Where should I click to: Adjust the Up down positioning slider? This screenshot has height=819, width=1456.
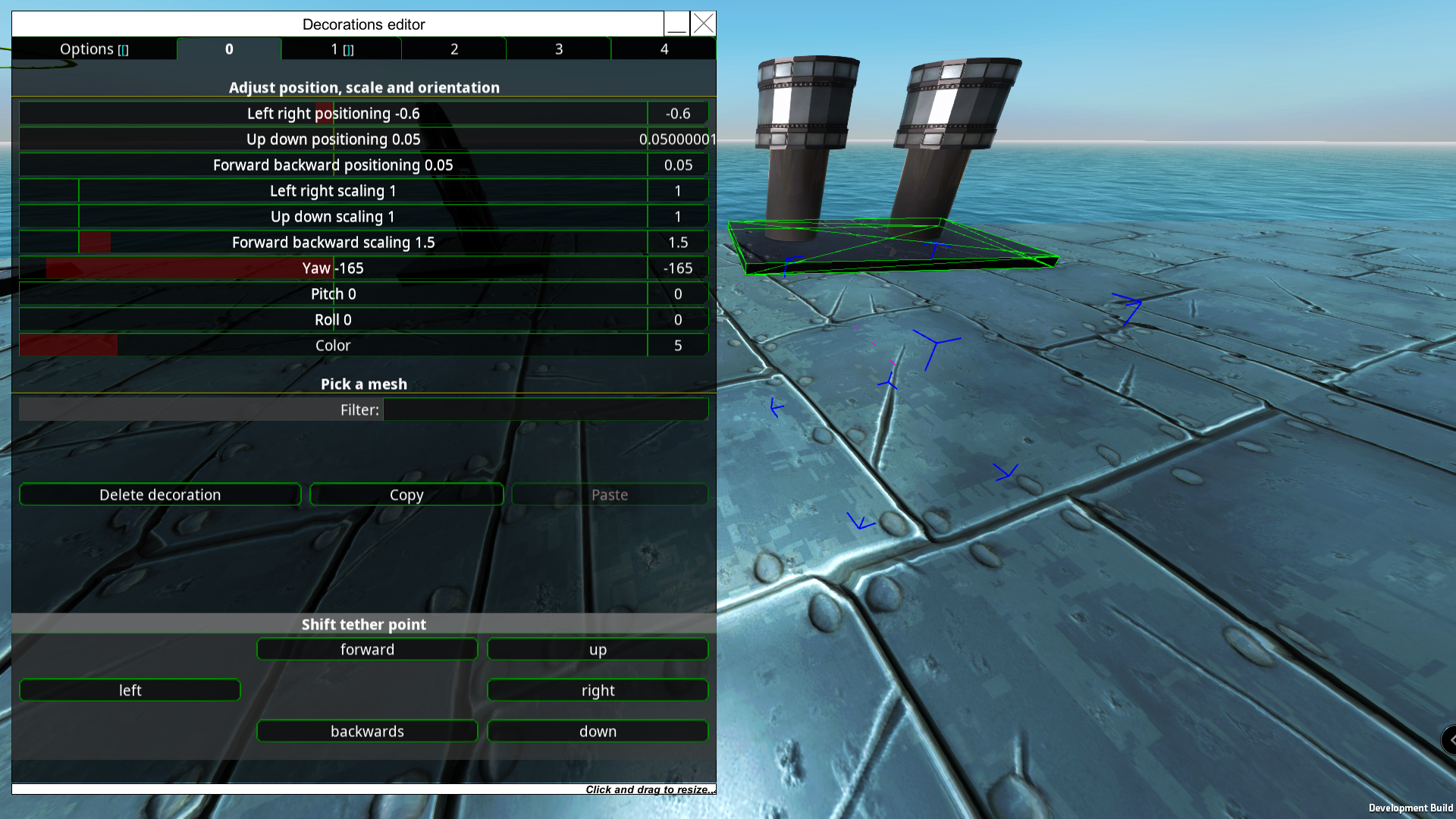click(333, 140)
